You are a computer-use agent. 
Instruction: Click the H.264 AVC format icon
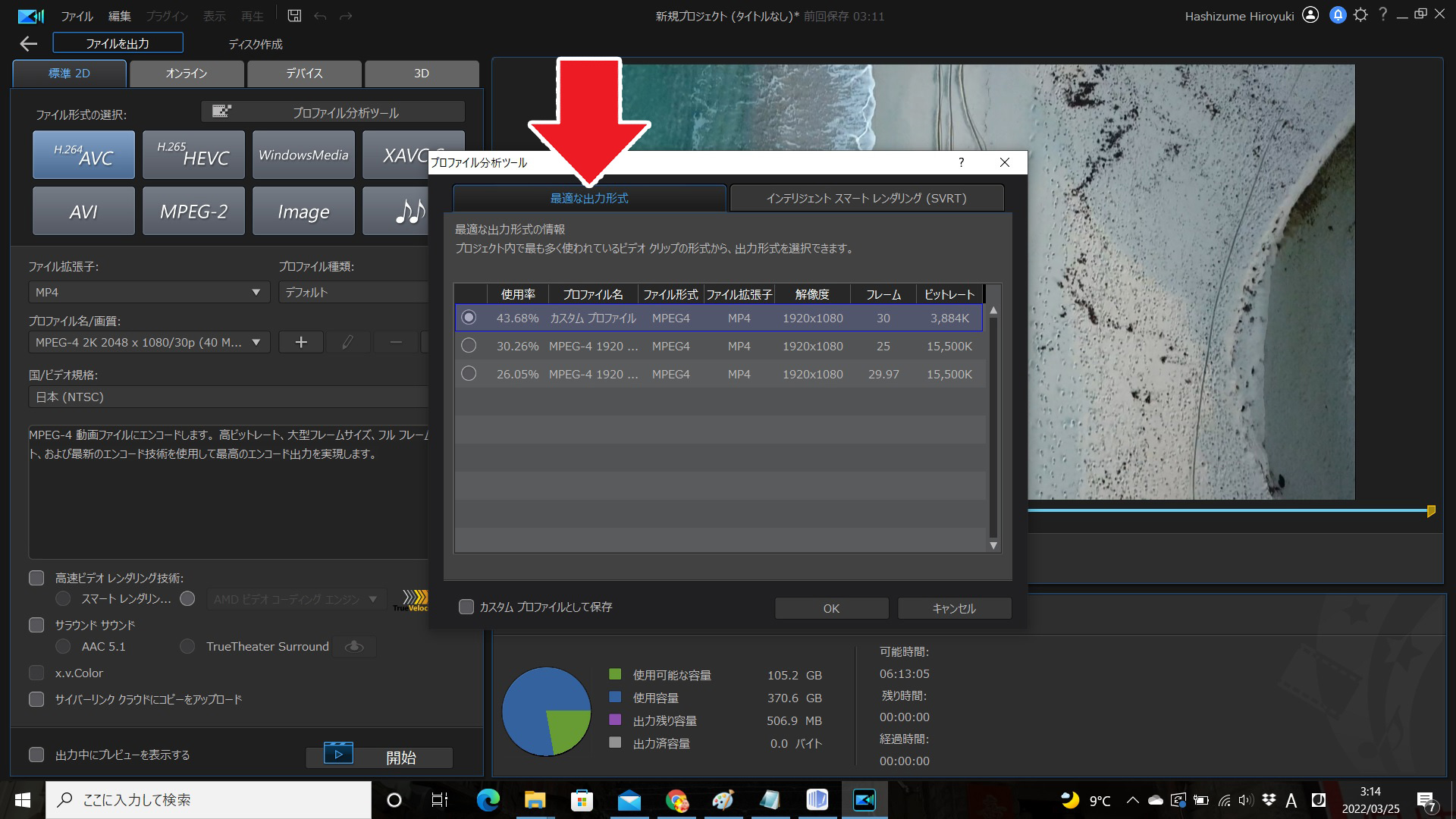click(83, 156)
